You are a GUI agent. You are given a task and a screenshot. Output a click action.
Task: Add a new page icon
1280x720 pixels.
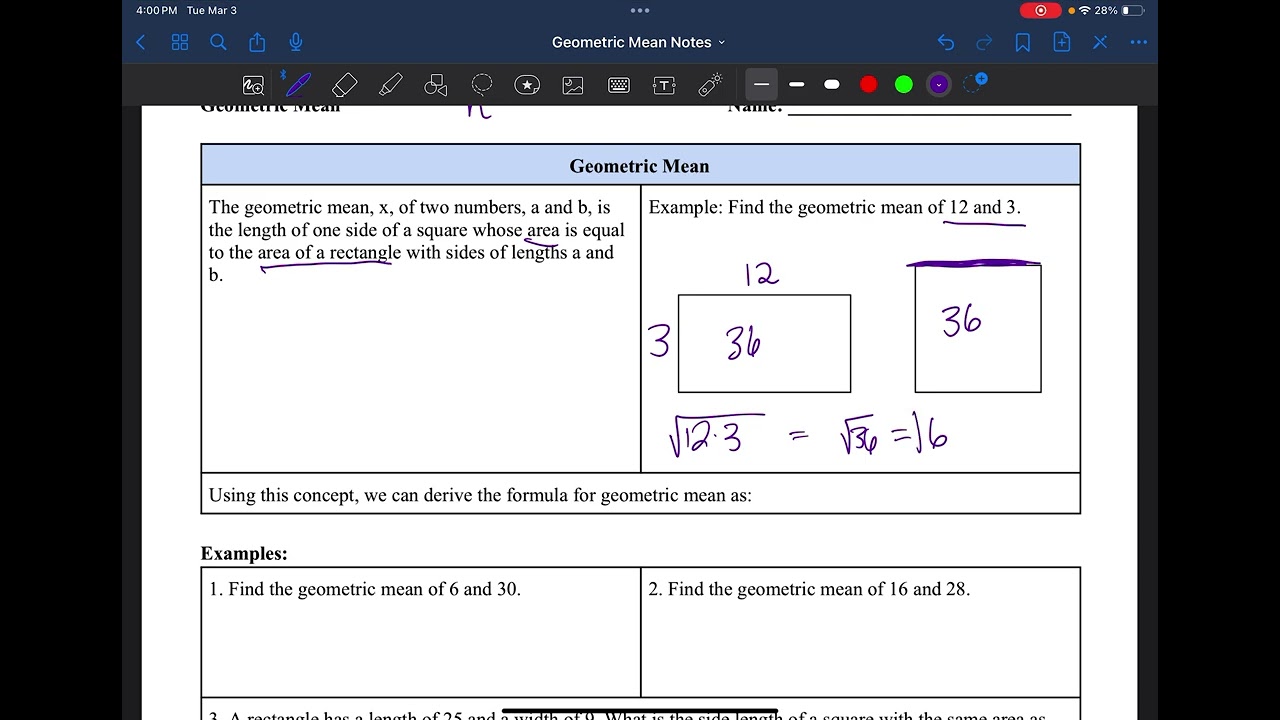(1061, 42)
